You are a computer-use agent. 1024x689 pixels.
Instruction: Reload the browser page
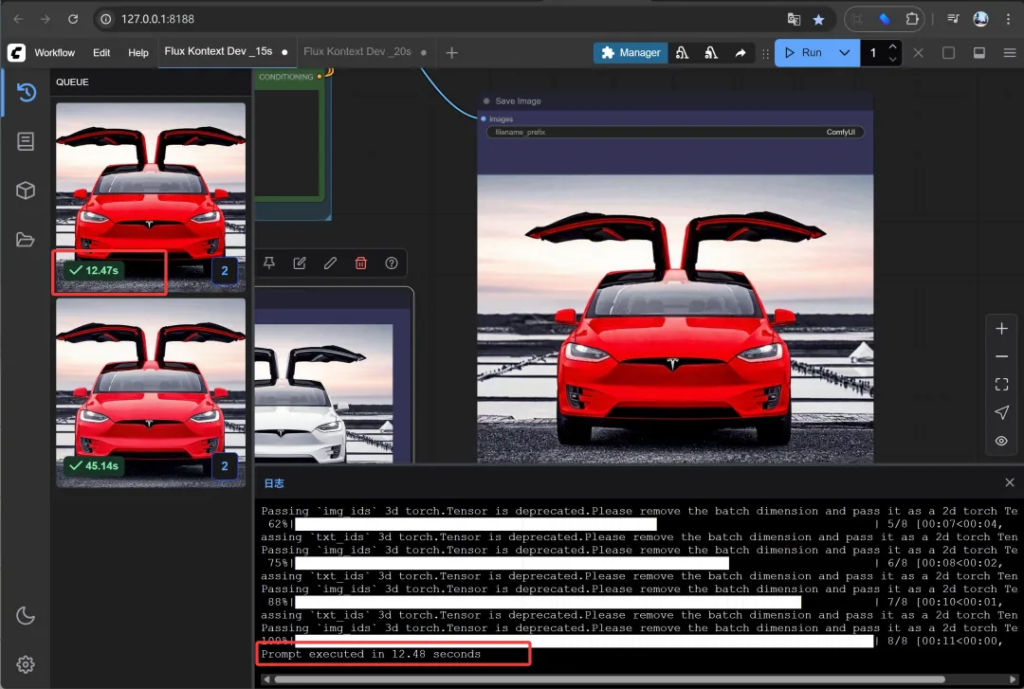(73, 19)
